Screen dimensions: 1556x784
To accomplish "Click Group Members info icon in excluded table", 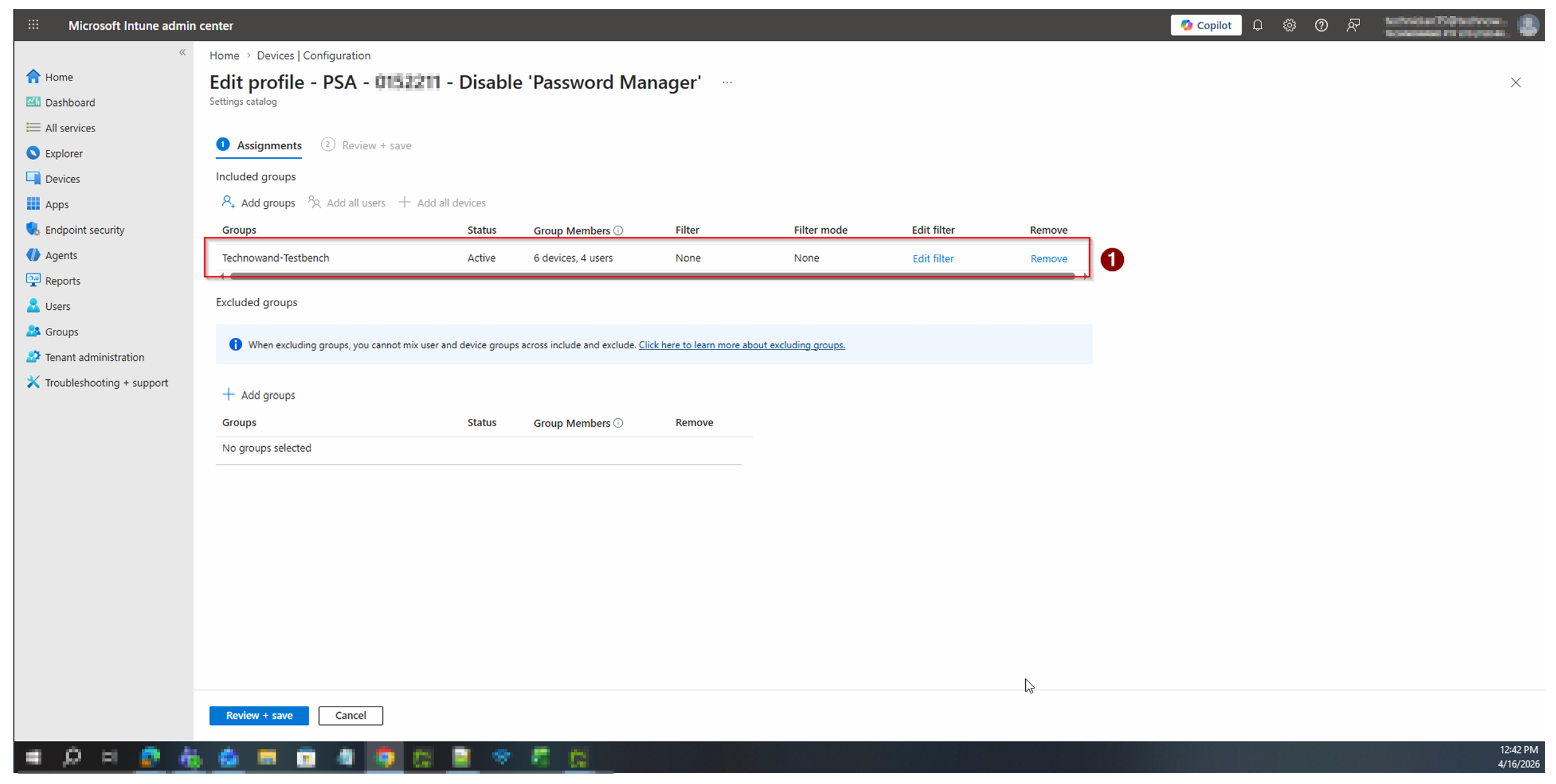I will pyautogui.click(x=618, y=423).
